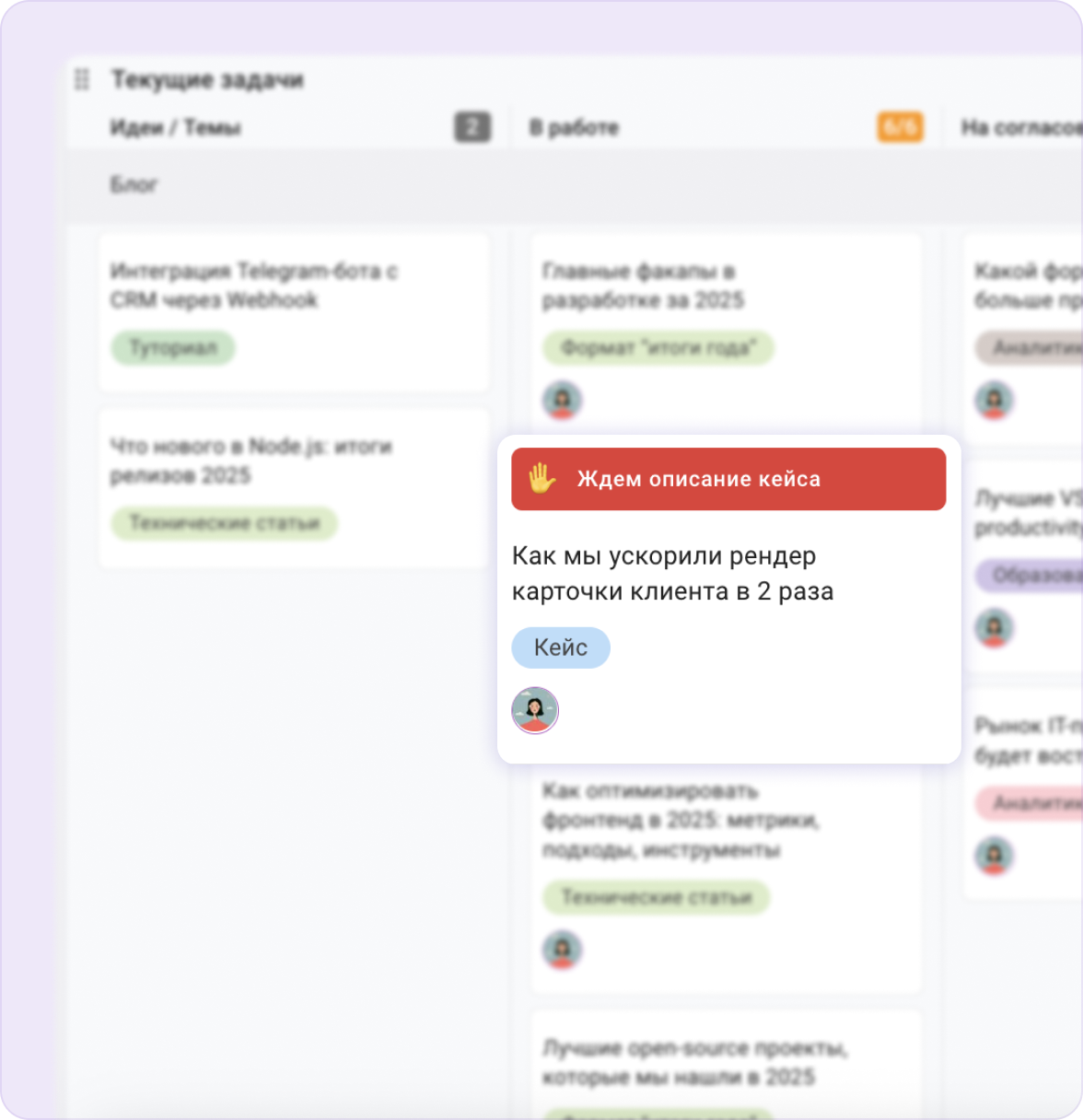Collapse the Блог swimlane row

(x=134, y=185)
